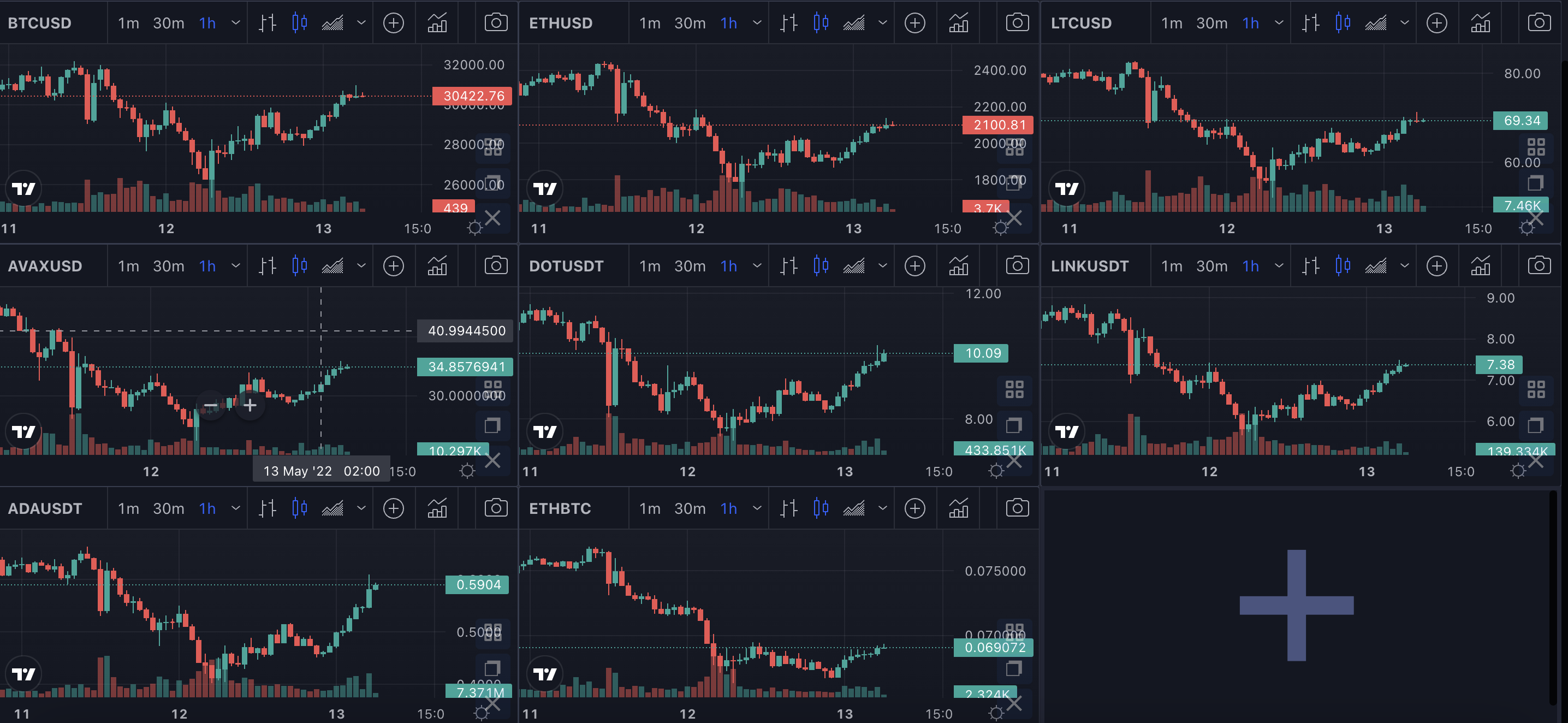Zoom in the AVAXUSD chart with the plus button

[x=250, y=405]
